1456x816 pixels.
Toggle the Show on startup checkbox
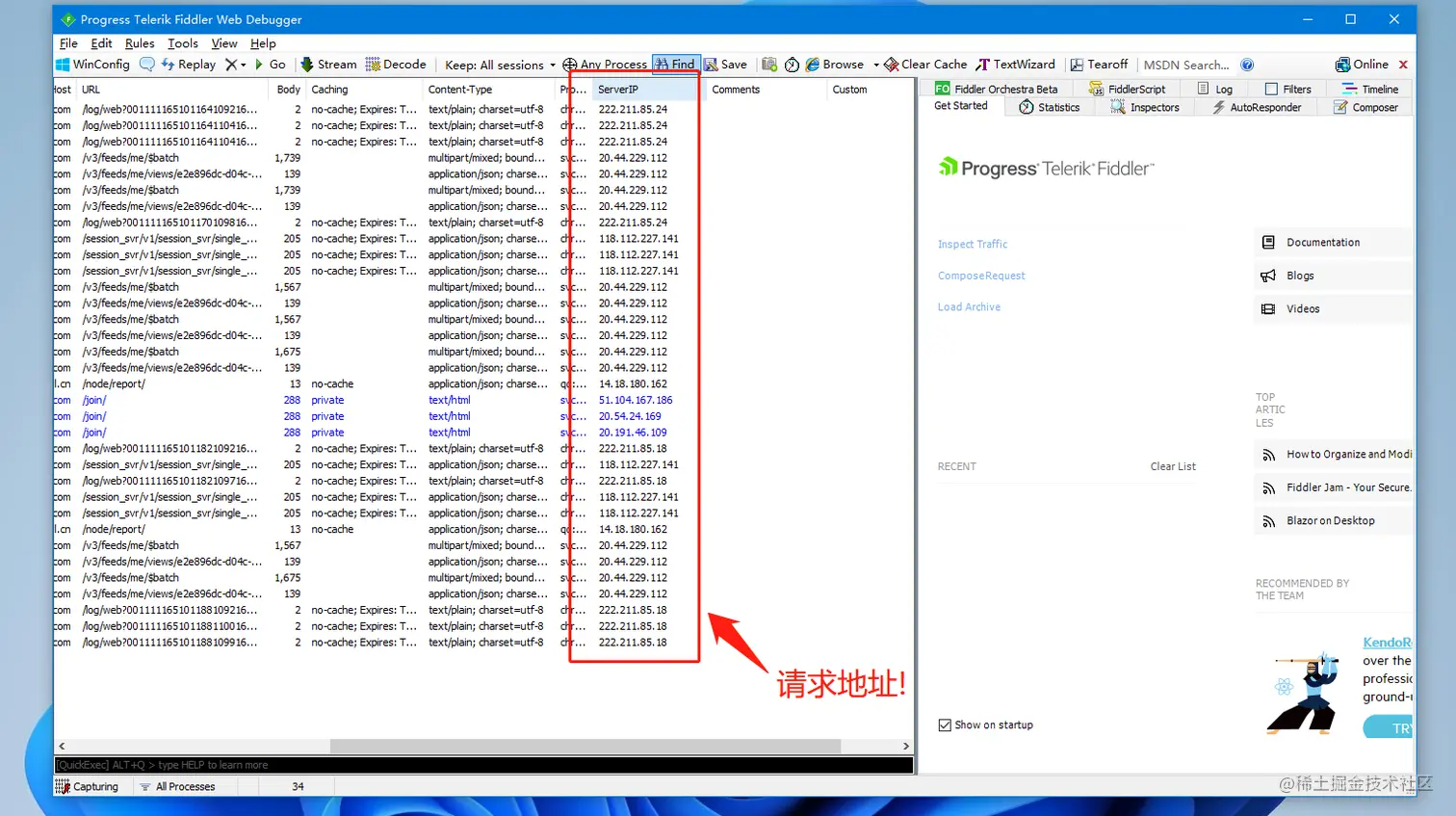click(945, 724)
